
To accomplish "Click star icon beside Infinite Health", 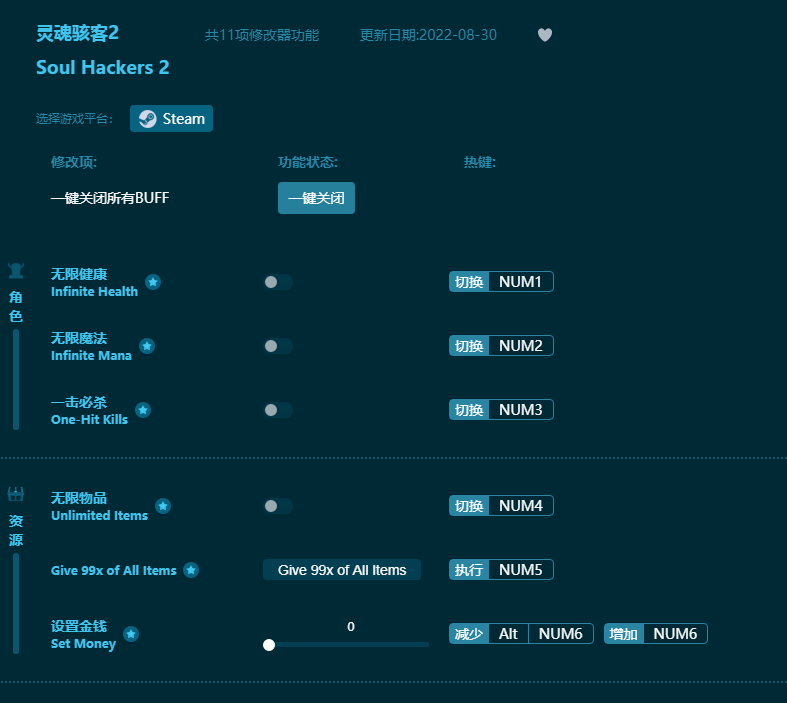I will pos(153,282).
